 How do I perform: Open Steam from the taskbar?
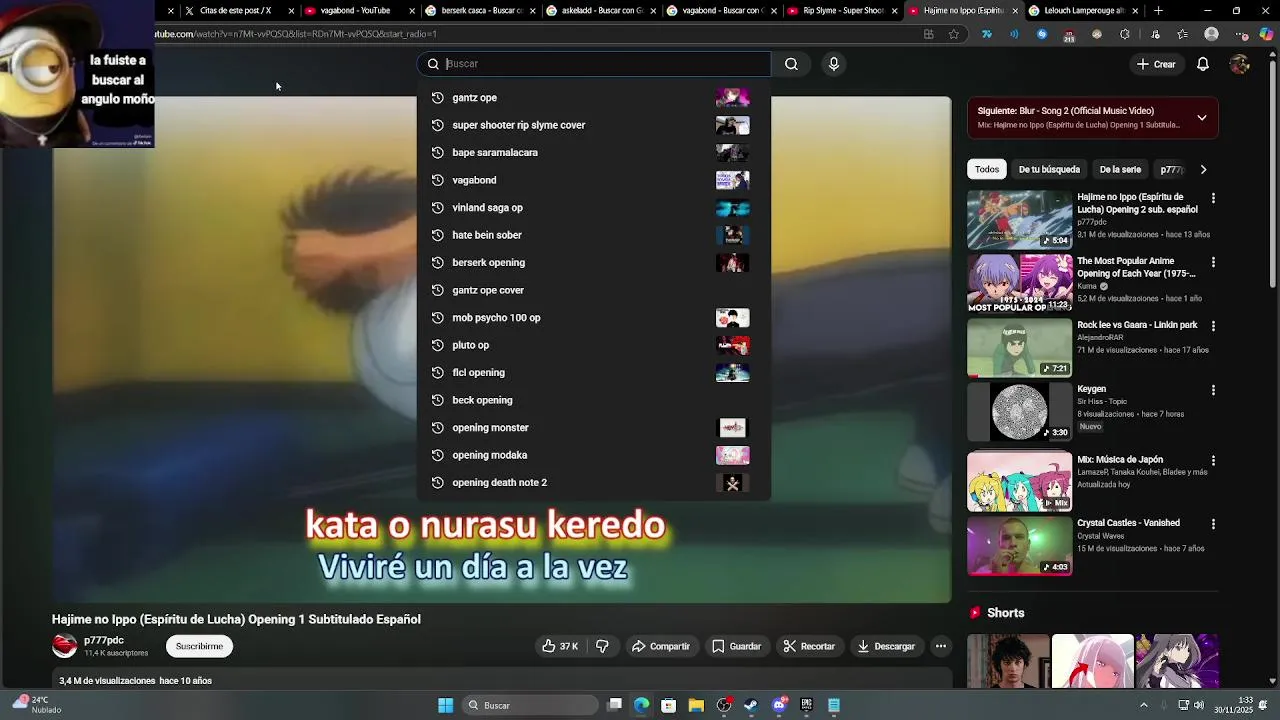(751, 705)
